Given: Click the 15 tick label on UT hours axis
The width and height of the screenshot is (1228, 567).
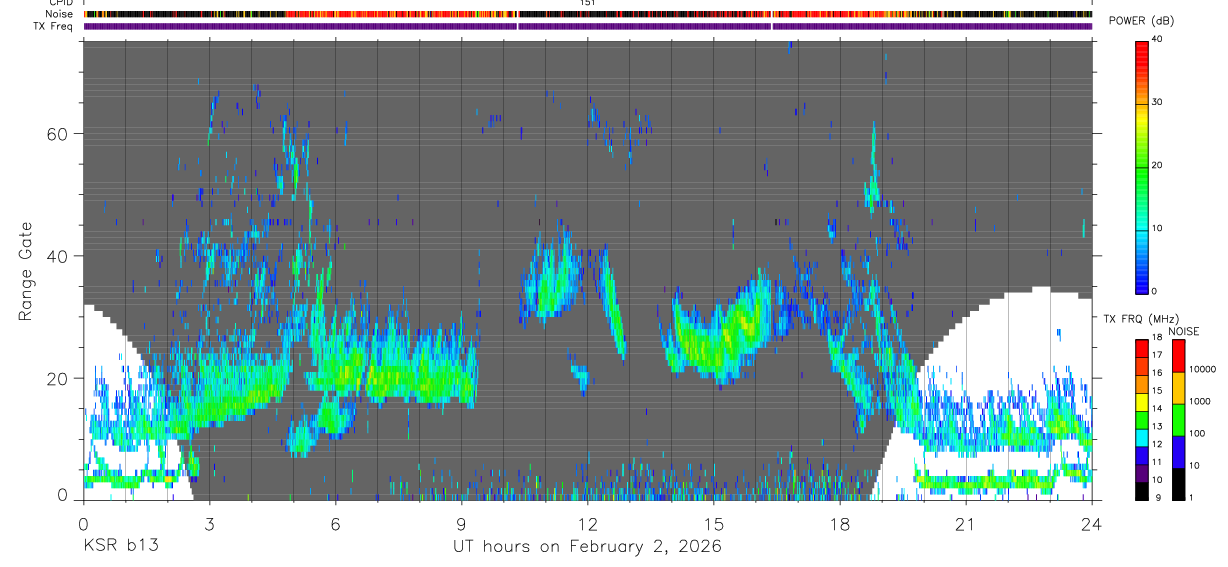Looking at the screenshot, I should coord(713,524).
